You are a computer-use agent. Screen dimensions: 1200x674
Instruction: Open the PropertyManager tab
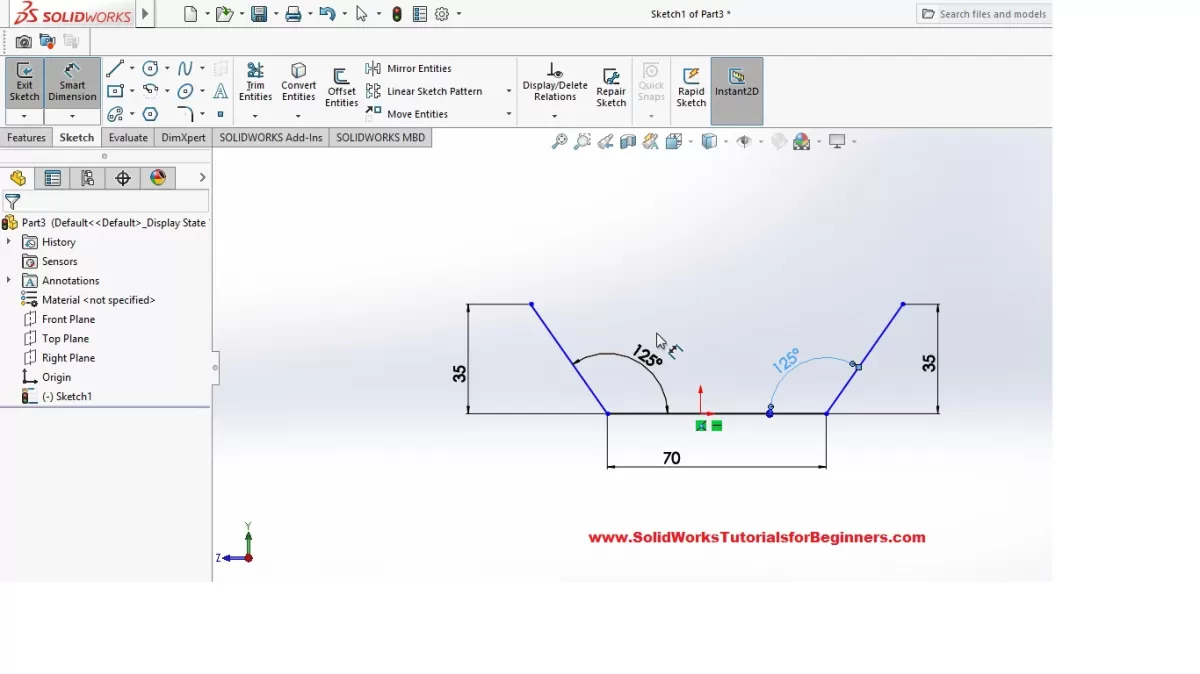tap(53, 178)
